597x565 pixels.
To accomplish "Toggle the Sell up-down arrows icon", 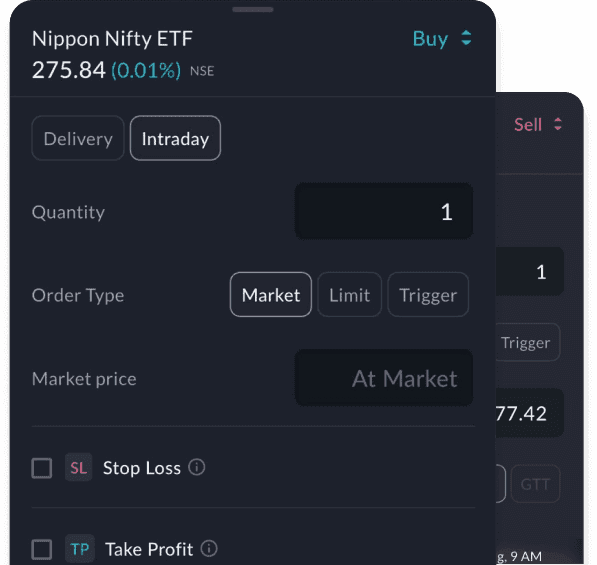I will click(x=558, y=124).
